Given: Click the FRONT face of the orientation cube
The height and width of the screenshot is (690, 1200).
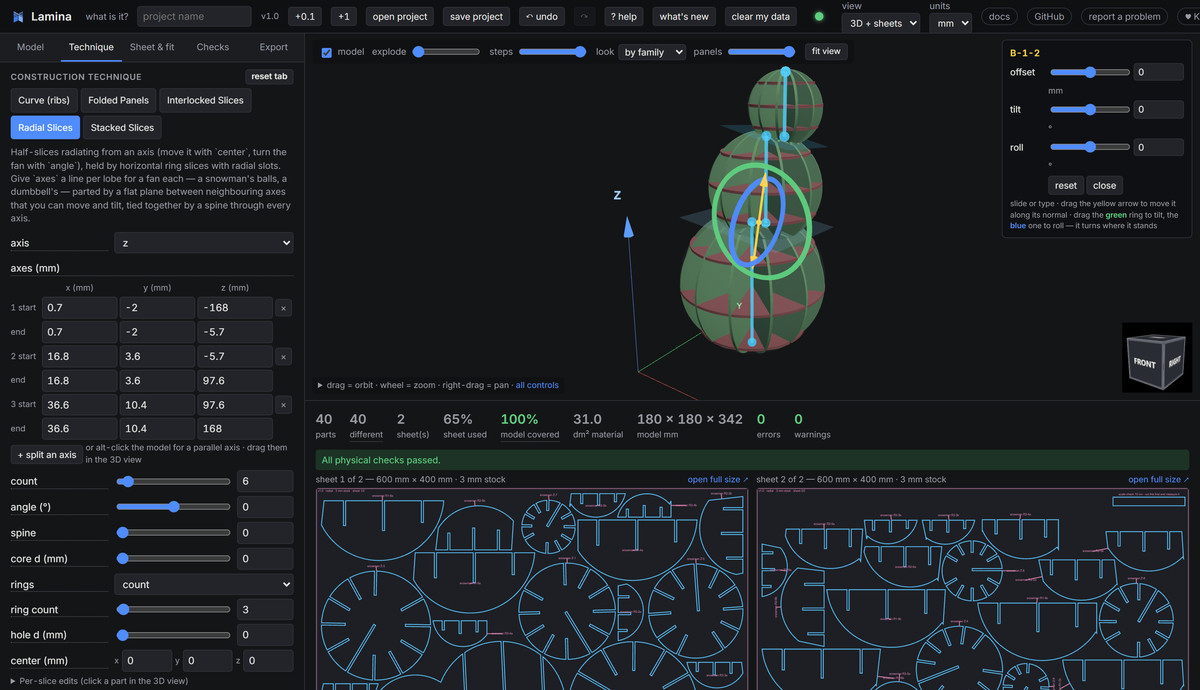Looking at the screenshot, I should tap(1144, 362).
